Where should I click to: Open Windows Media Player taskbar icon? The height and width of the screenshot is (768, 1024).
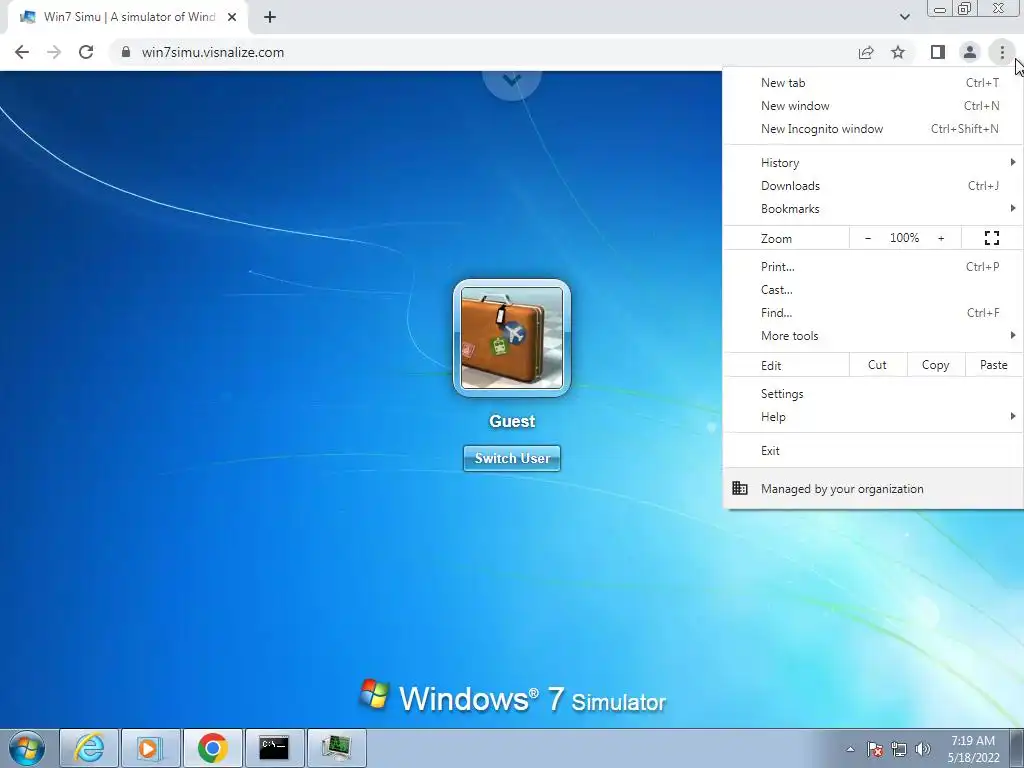pos(150,748)
